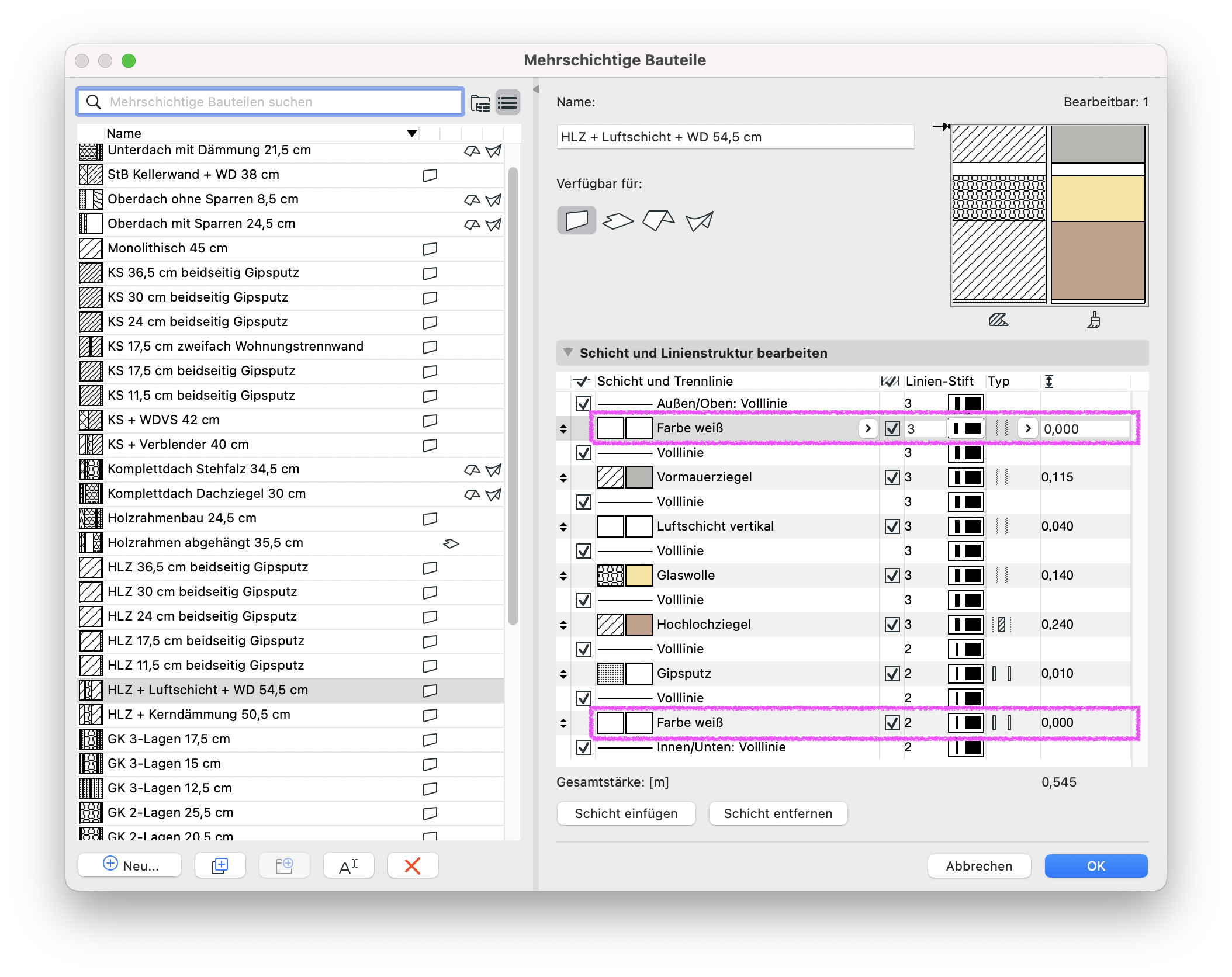Open the Name column sort dropdown arrow

tap(412, 134)
